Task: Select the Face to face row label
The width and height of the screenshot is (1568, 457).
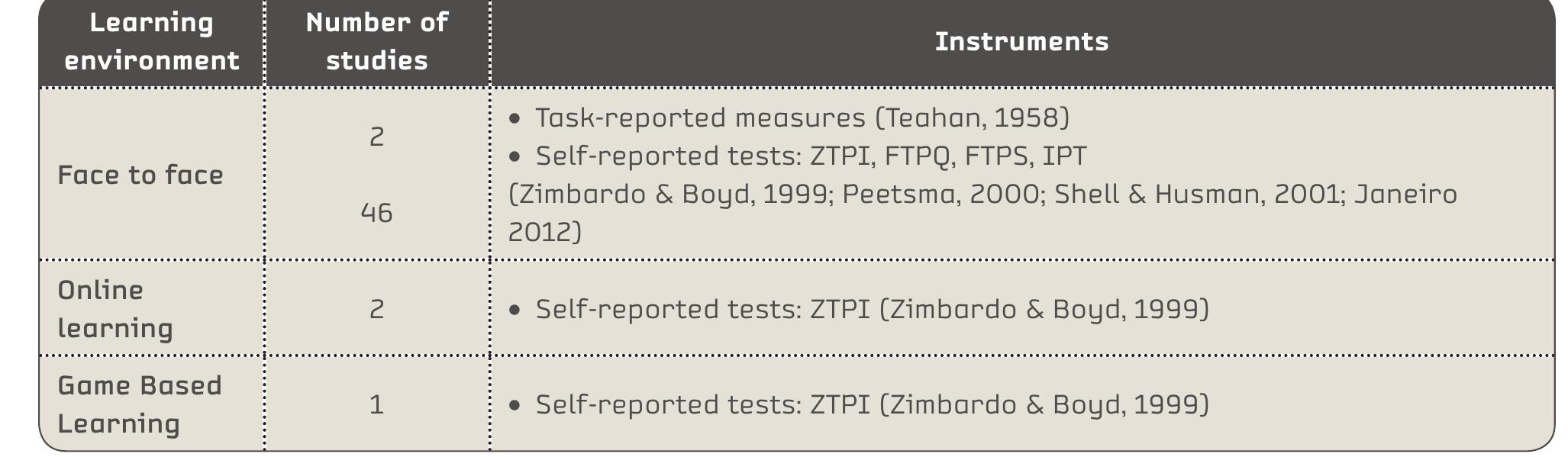Action: (x=140, y=175)
